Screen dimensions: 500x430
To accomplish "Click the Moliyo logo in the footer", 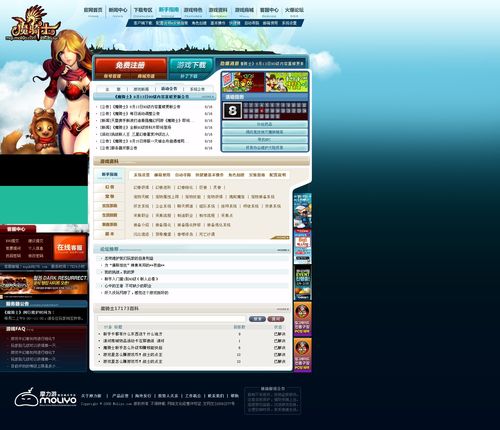I will coord(45,397).
